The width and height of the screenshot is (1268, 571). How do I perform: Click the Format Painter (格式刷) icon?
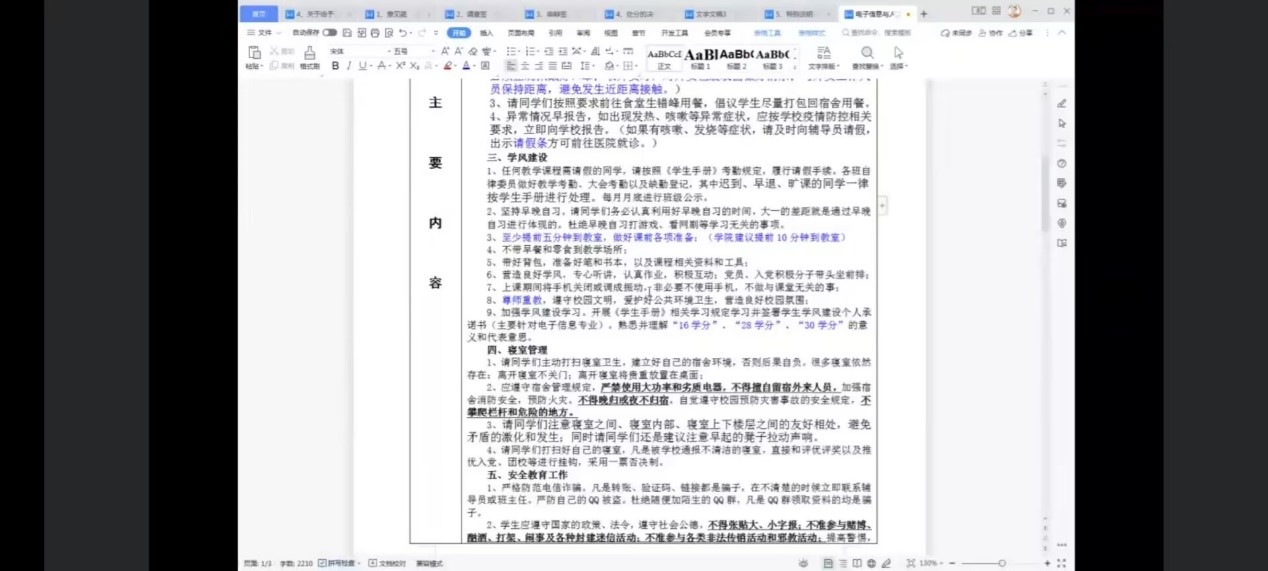coord(310,52)
